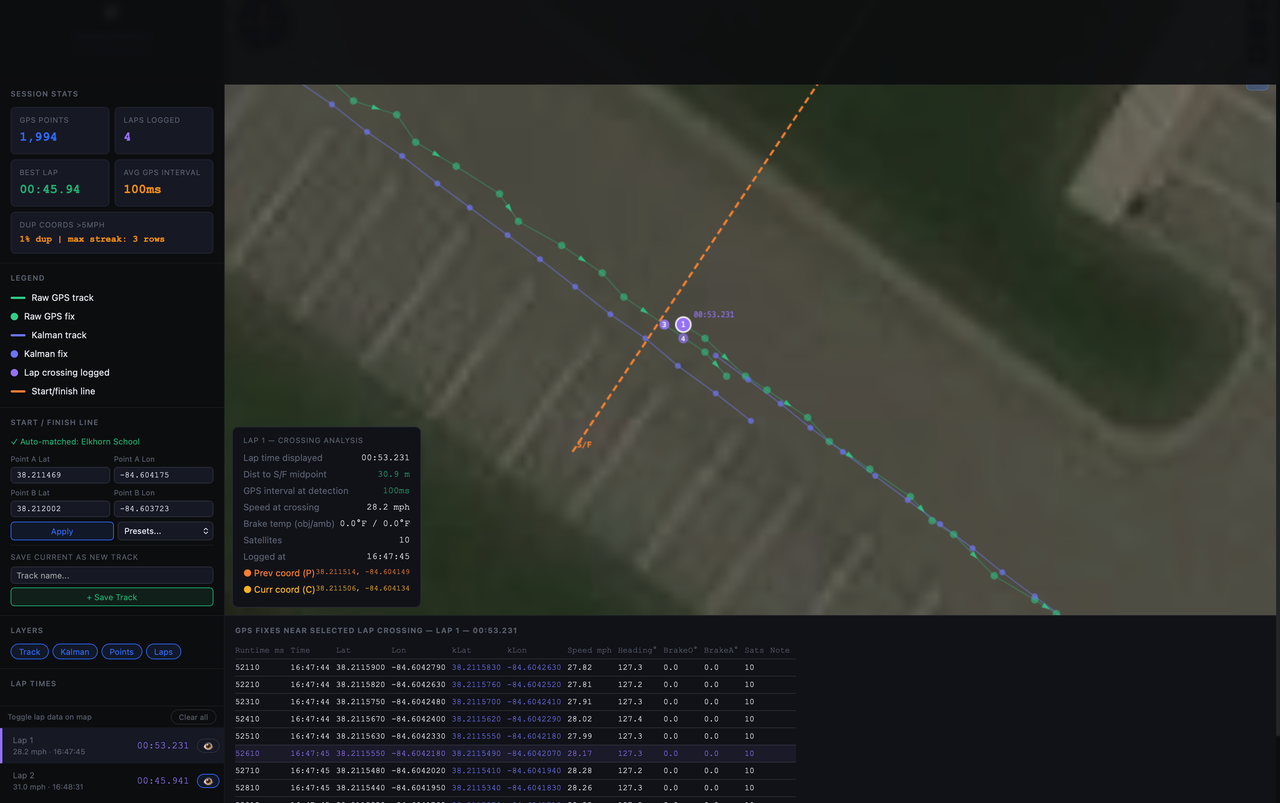
Task: Click the Avg GPS Interval card
Action: point(163,182)
